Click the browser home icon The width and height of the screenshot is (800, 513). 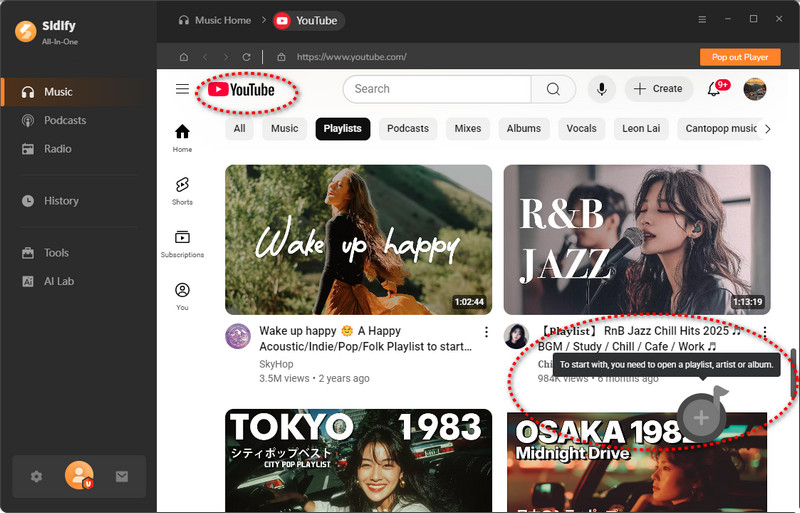pyautogui.click(x=184, y=57)
